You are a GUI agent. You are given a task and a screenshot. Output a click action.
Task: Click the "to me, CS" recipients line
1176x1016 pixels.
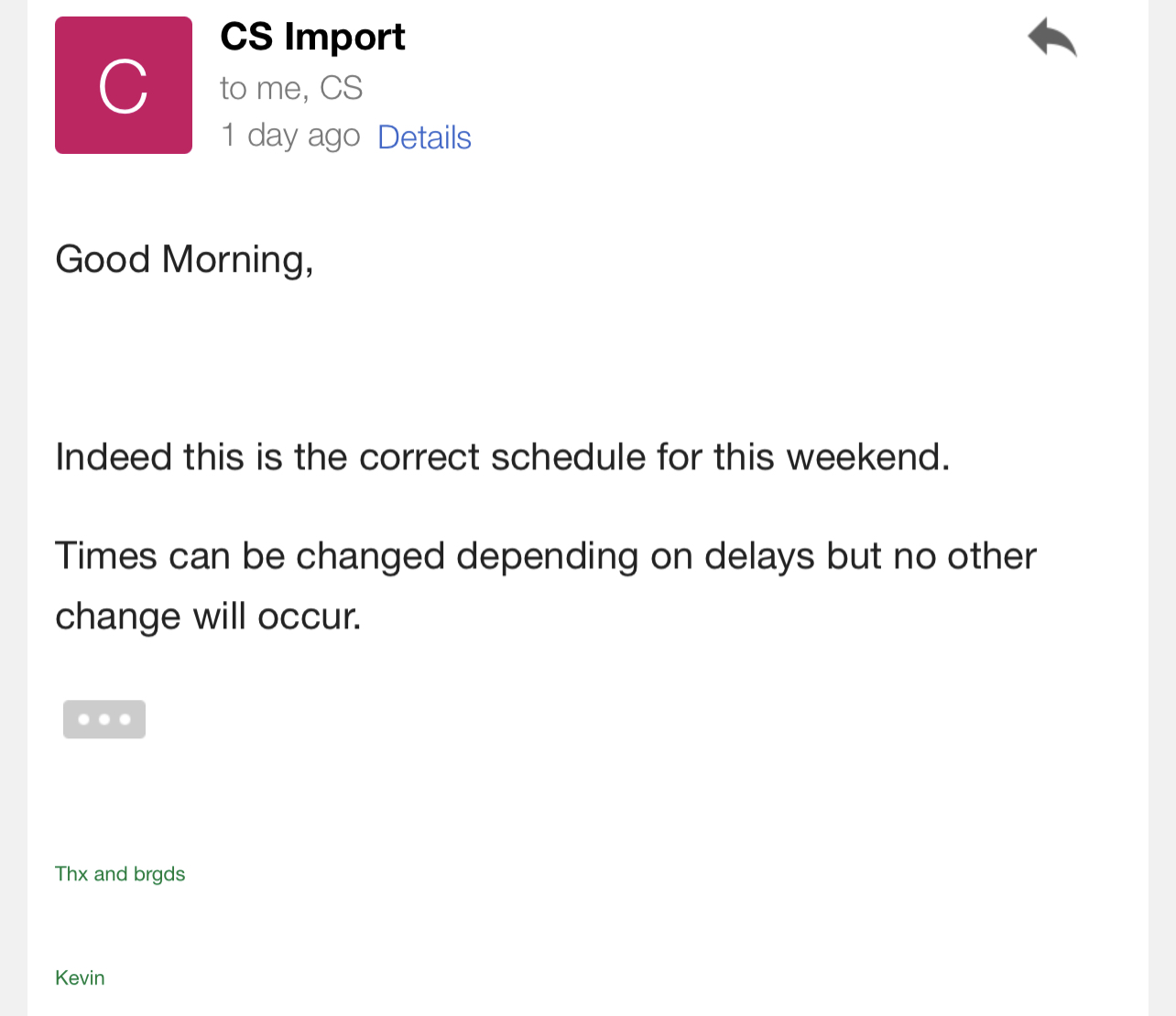tap(291, 88)
